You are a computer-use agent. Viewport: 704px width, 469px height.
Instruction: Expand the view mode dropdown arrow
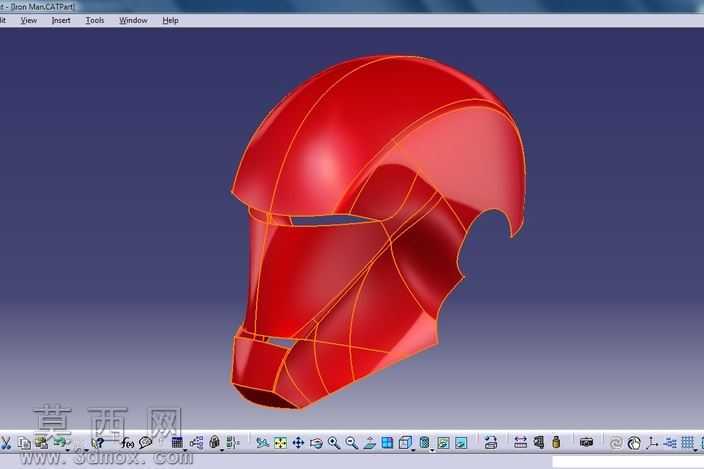click(x=432, y=449)
